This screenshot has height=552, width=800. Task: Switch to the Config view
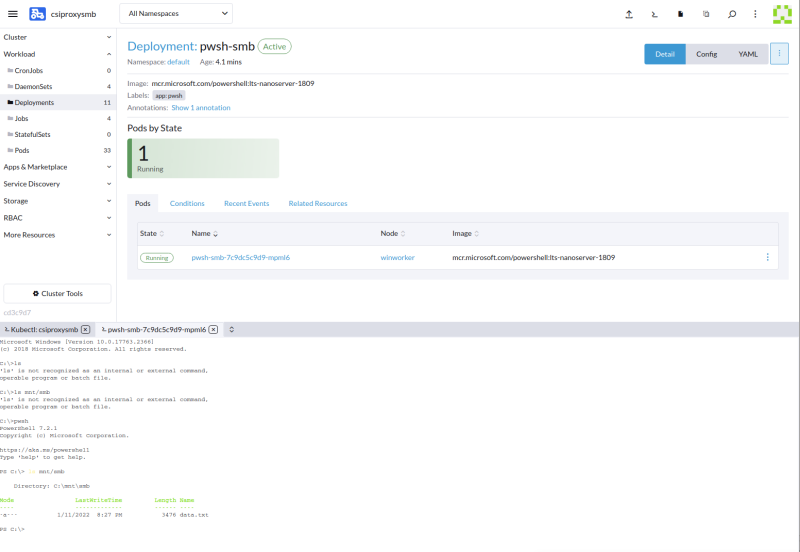(707, 54)
